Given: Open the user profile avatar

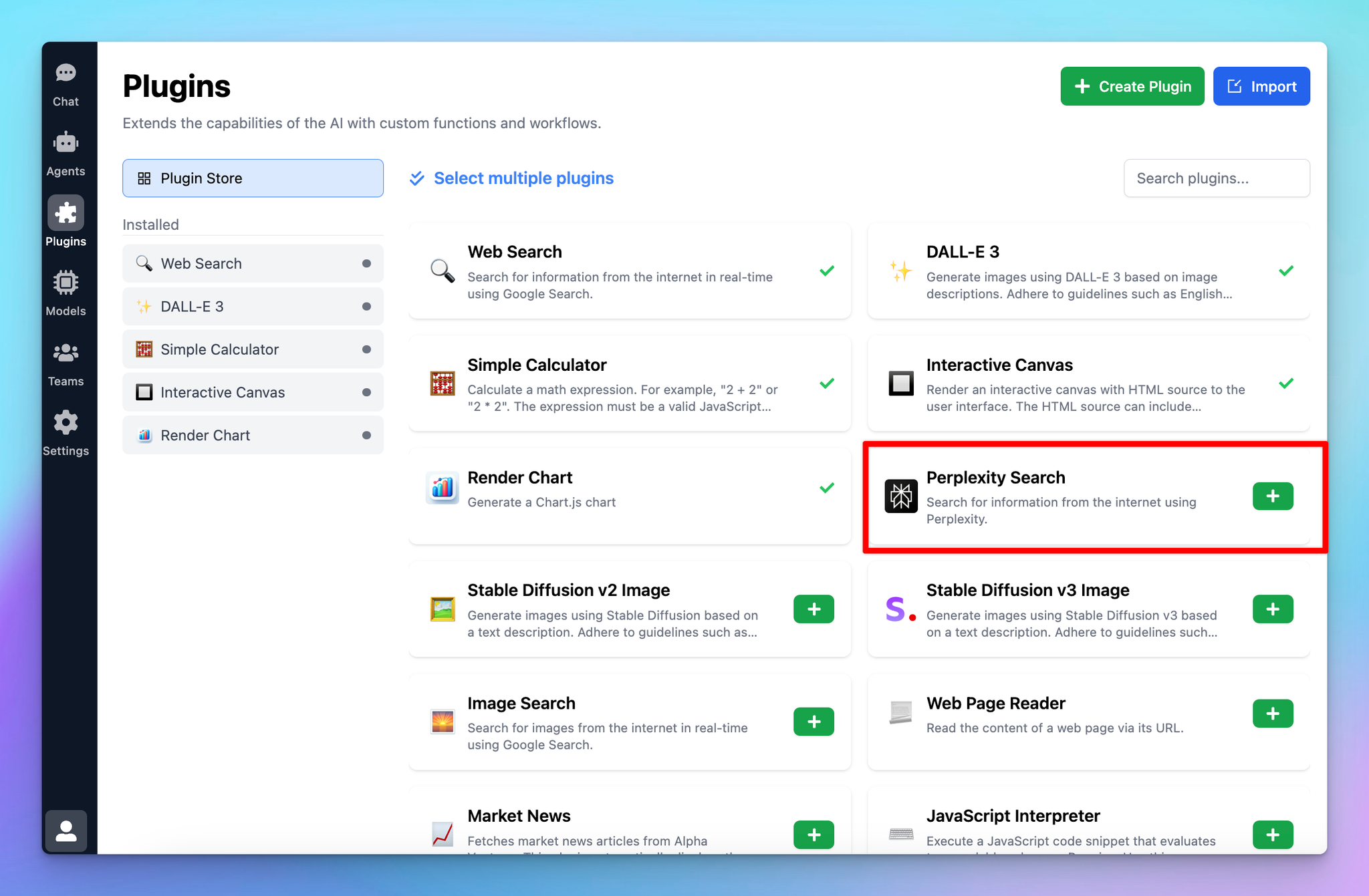Looking at the screenshot, I should (66, 831).
